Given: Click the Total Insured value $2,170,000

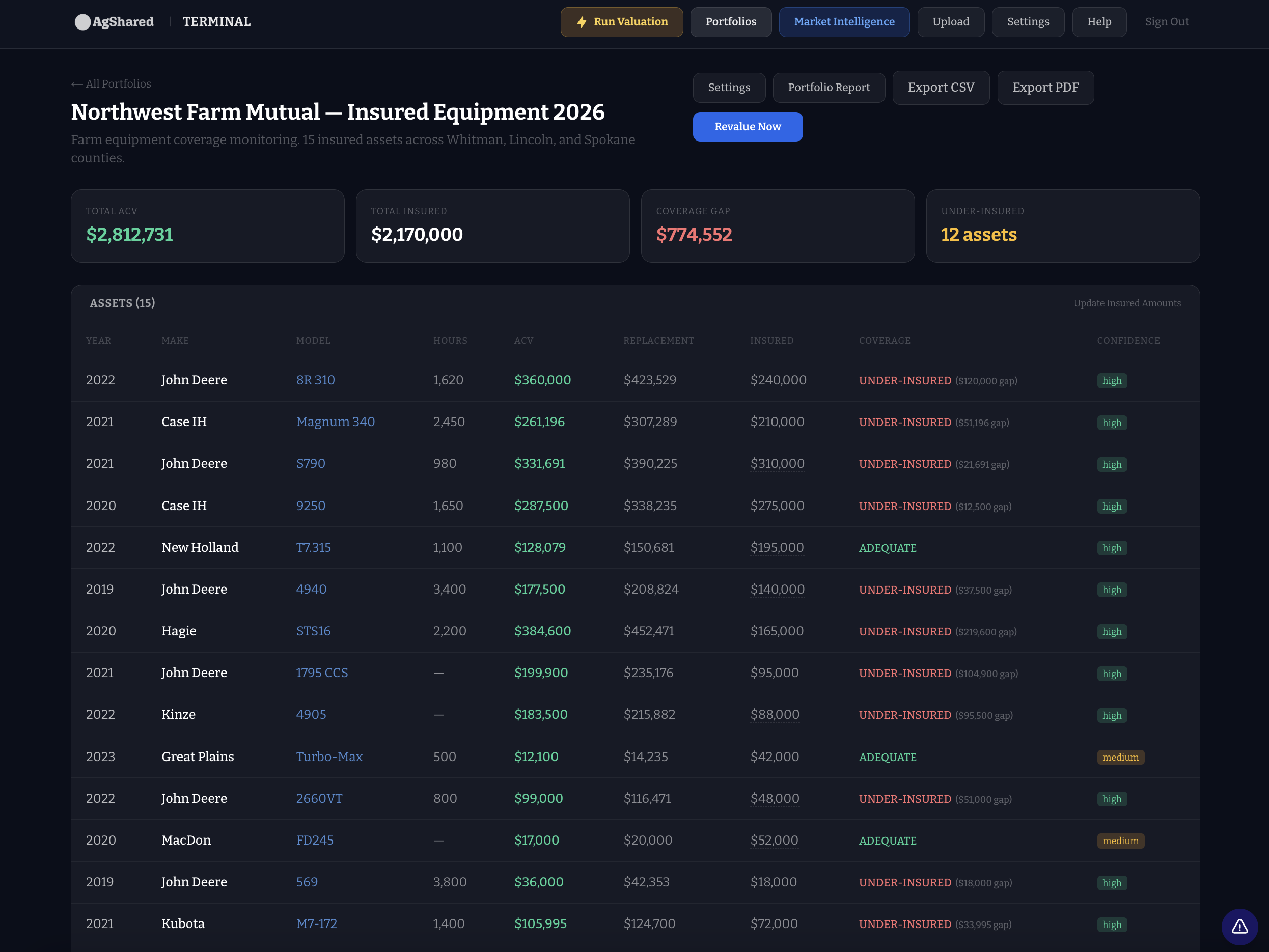Looking at the screenshot, I should (417, 234).
